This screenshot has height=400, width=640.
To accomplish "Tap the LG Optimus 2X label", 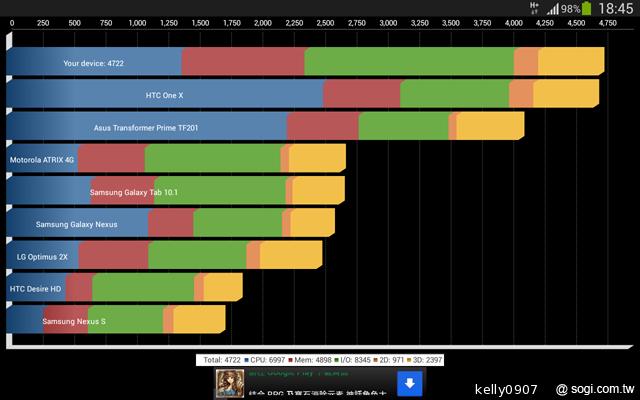I will [42, 257].
